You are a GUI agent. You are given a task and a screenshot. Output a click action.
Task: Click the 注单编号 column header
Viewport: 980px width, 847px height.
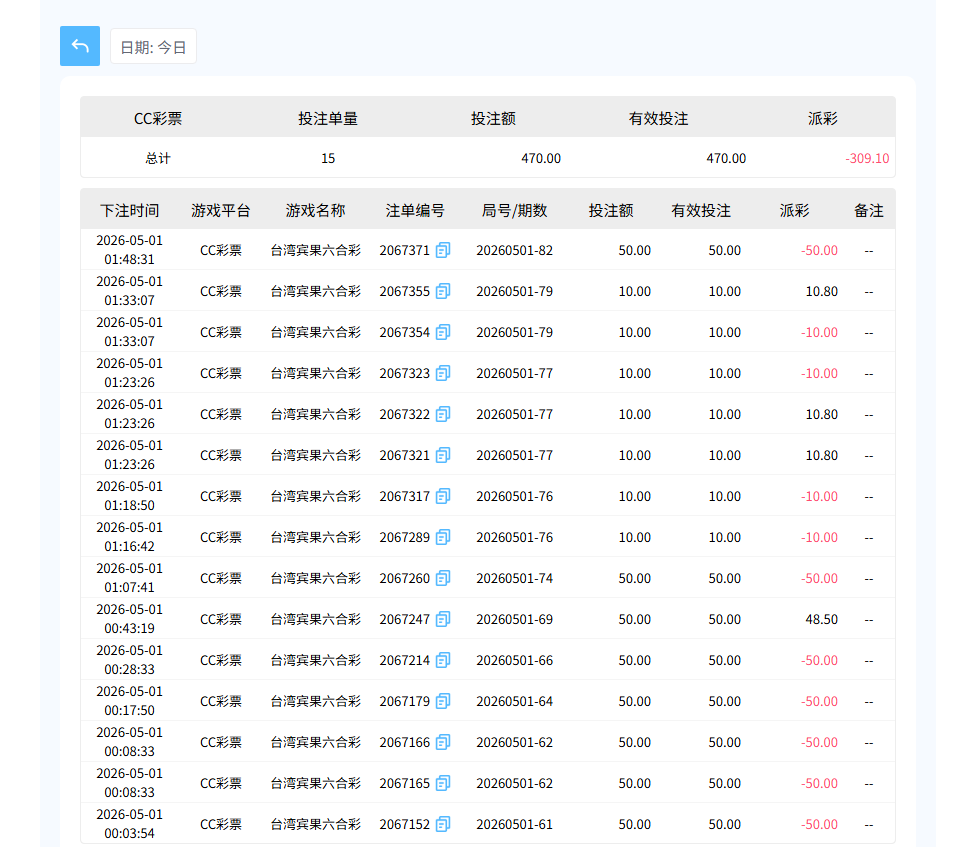click(415, 211)
